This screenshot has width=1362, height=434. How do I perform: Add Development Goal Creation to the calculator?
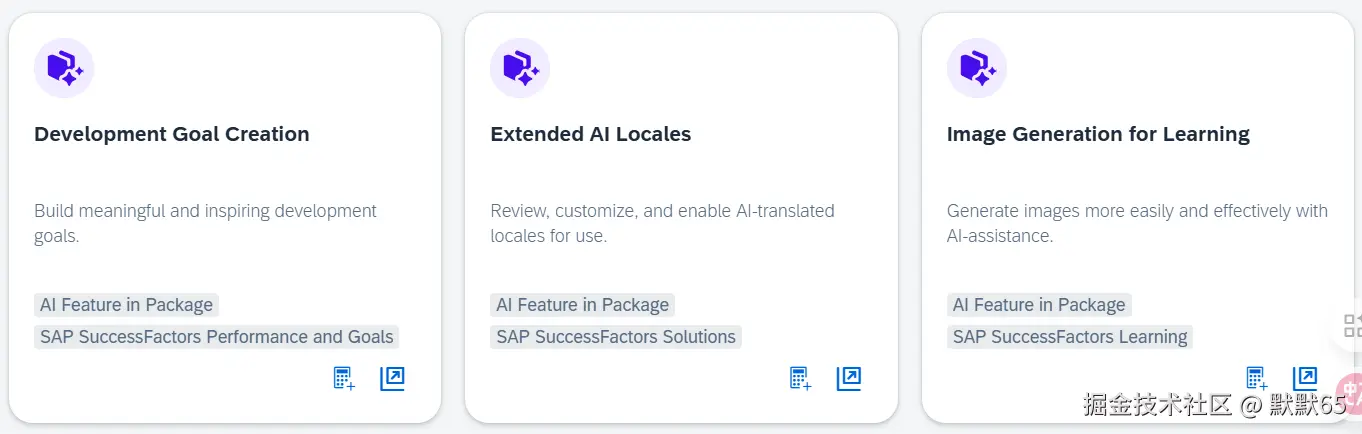[x=344, y=379]
